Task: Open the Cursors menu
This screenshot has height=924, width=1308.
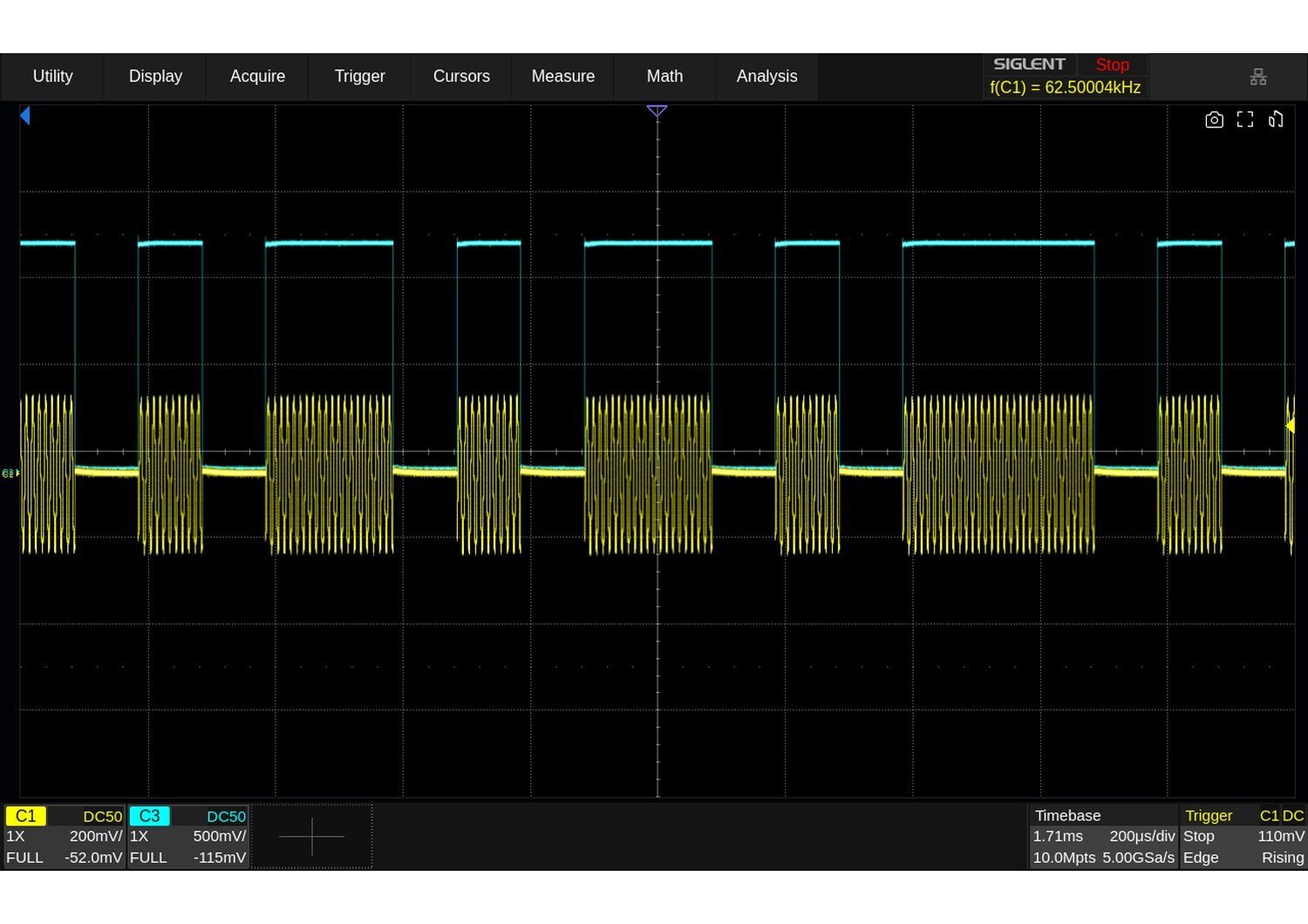Action: (461, 77)
